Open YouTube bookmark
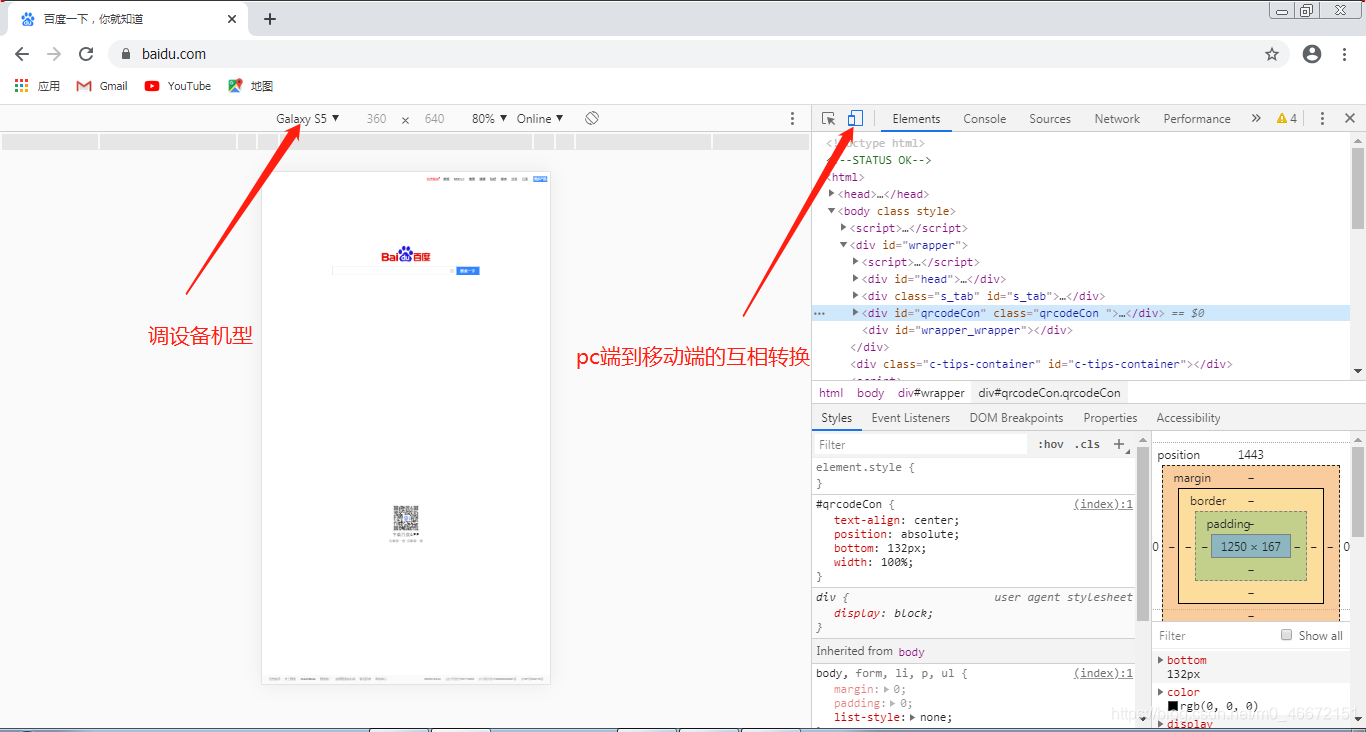Image resolution: width=1366 pixels, height=732 pixels. (x=178, y=86)
